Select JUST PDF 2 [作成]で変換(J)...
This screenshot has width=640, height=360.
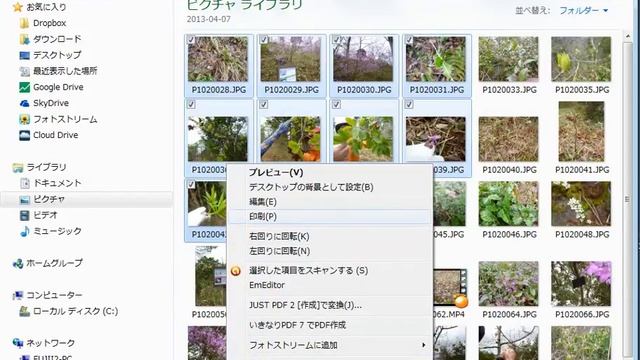point(305,305)
